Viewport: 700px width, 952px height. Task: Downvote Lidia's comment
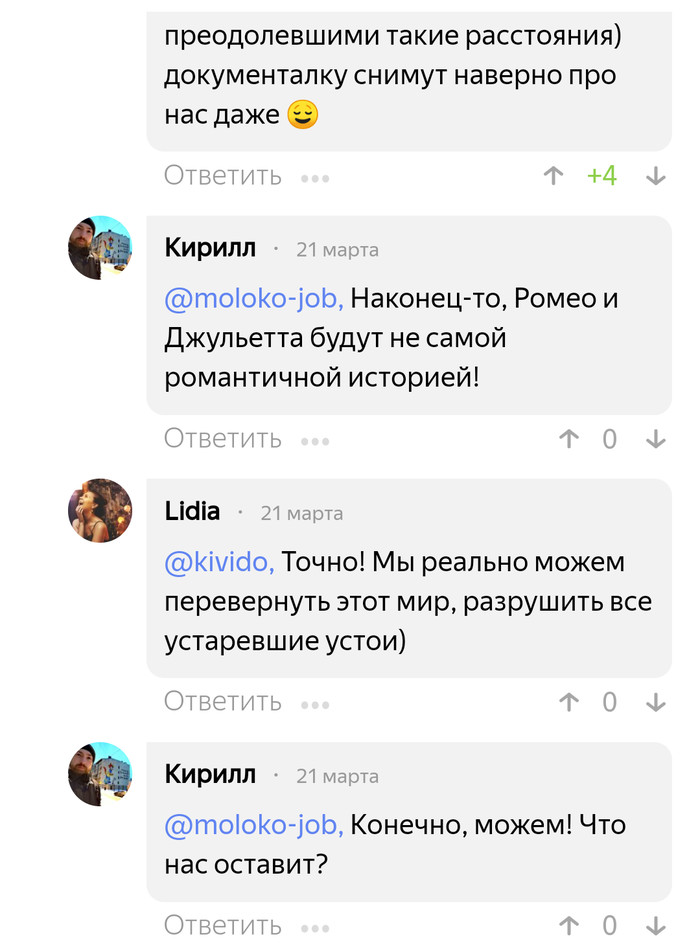[656, 702]
